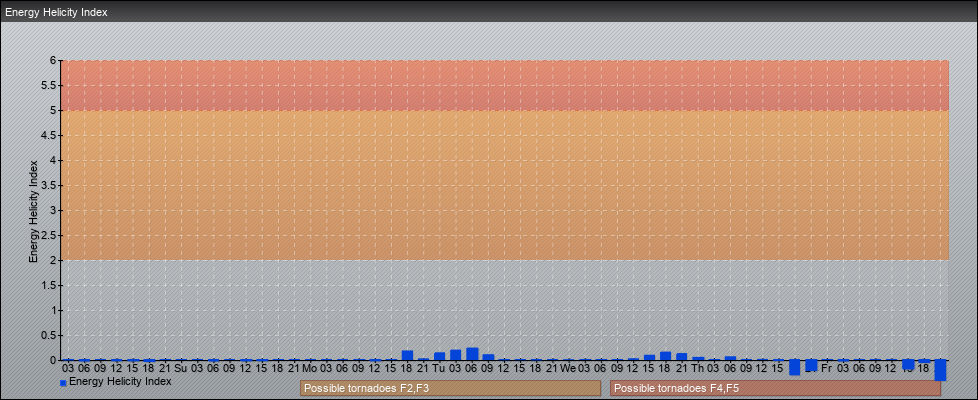This screenshot has width=978, height=400.
Task: Click the Energy Helicity Index legend label
Action: click(120, 381)
